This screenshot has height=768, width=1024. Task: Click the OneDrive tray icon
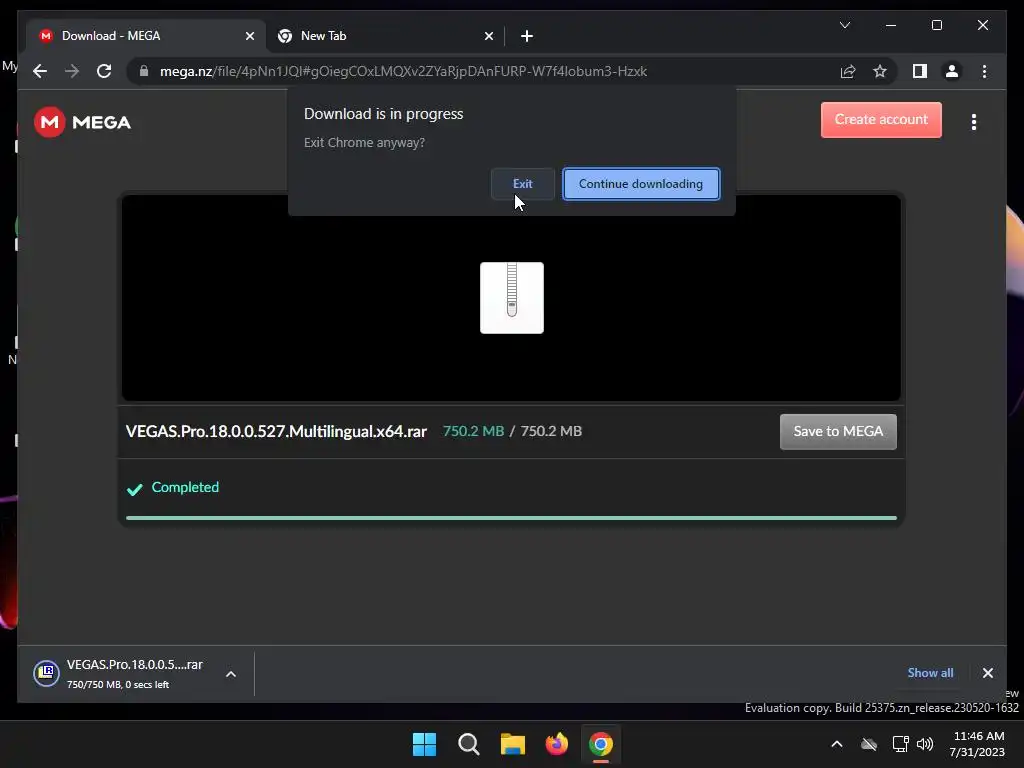pos(869,744)
